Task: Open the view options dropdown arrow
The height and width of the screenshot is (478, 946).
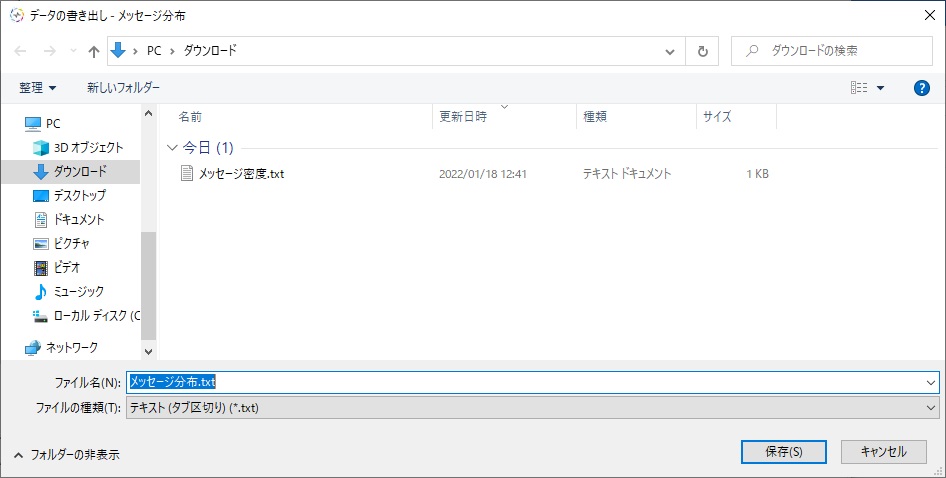Action: click(880, 88)
